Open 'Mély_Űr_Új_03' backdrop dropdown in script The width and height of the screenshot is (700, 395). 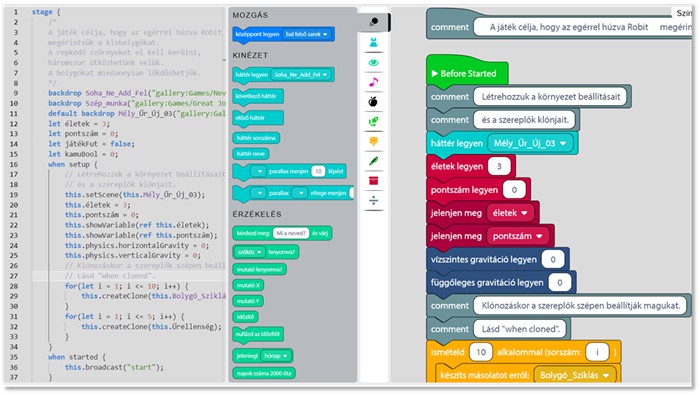click(x=530, y=143)
